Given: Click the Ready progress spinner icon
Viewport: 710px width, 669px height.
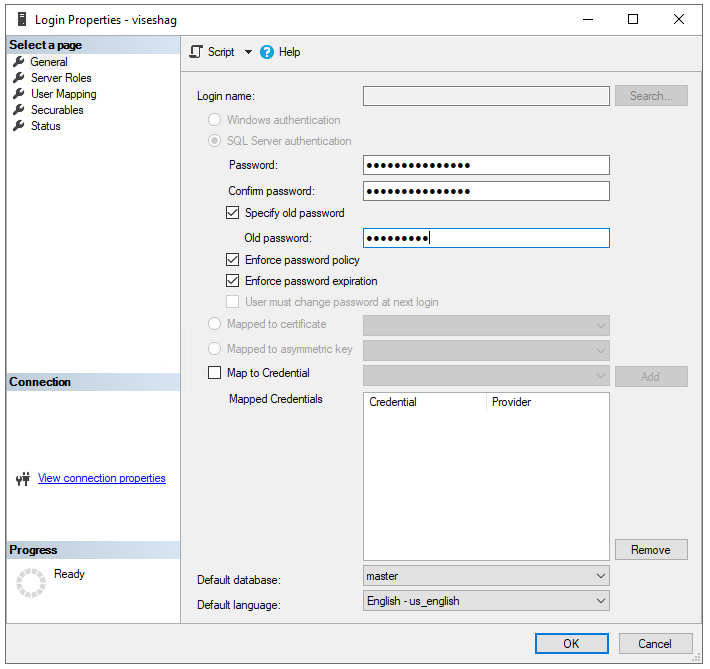Looking at the screenshot, I should (31, 583).
